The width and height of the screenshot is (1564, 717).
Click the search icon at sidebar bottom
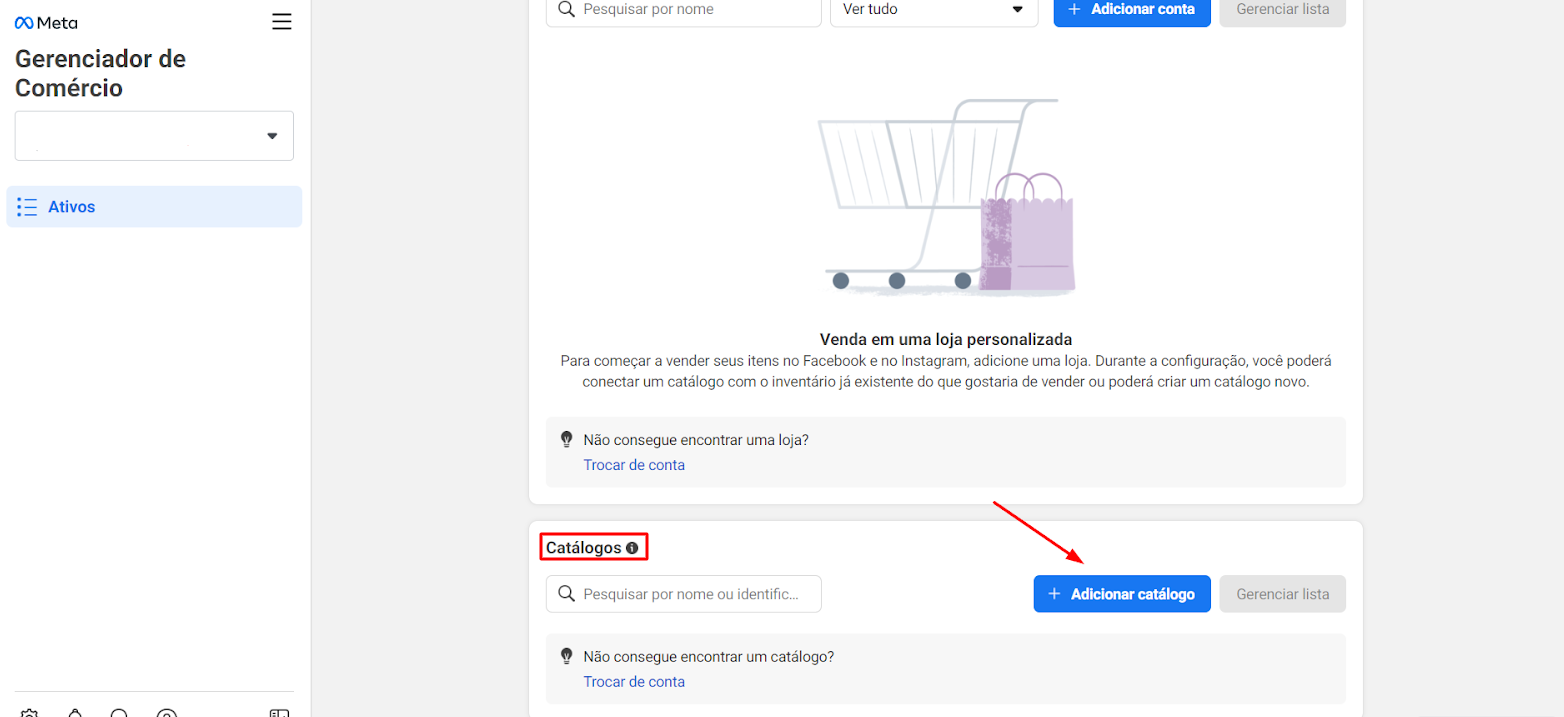click(x=120, y=714)
